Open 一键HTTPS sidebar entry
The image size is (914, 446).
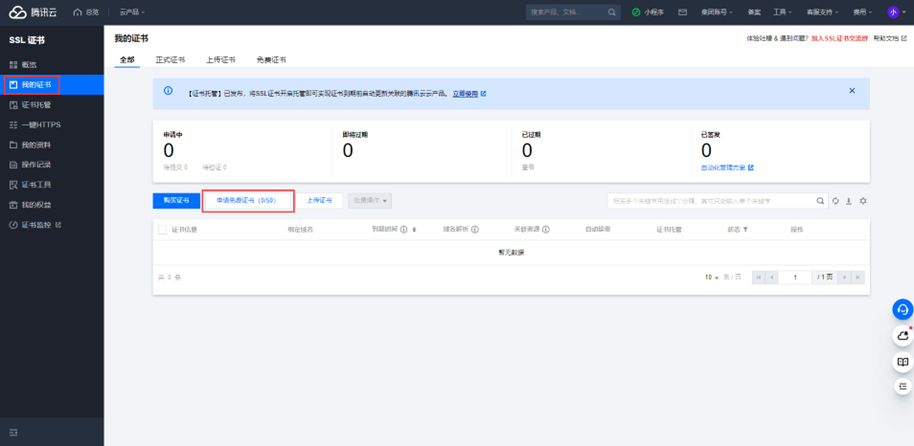[x=52, y=125]
